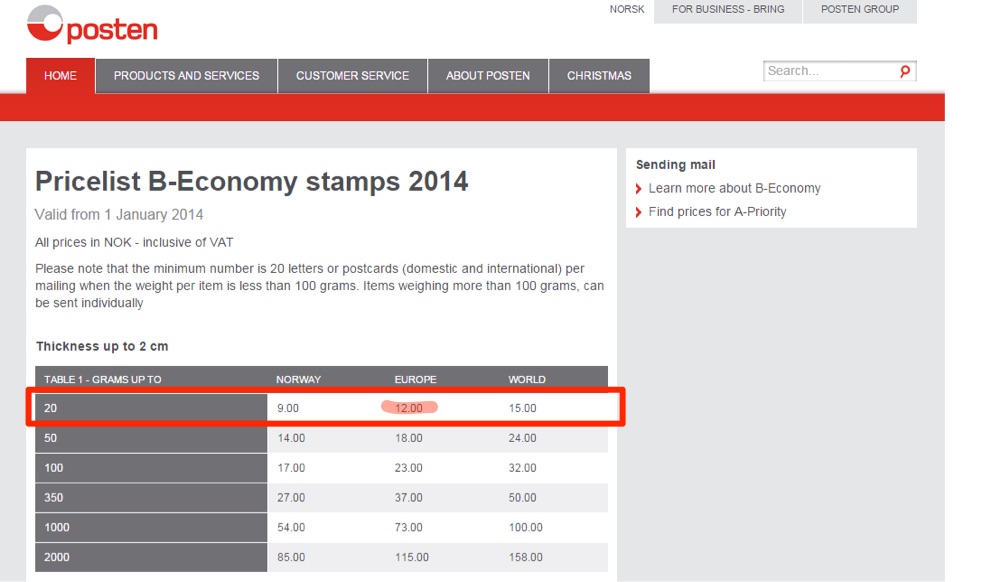986x582 pixels.
Task: Switch language to NORSK
Action: pyautogui.click(x=627, y=9)
